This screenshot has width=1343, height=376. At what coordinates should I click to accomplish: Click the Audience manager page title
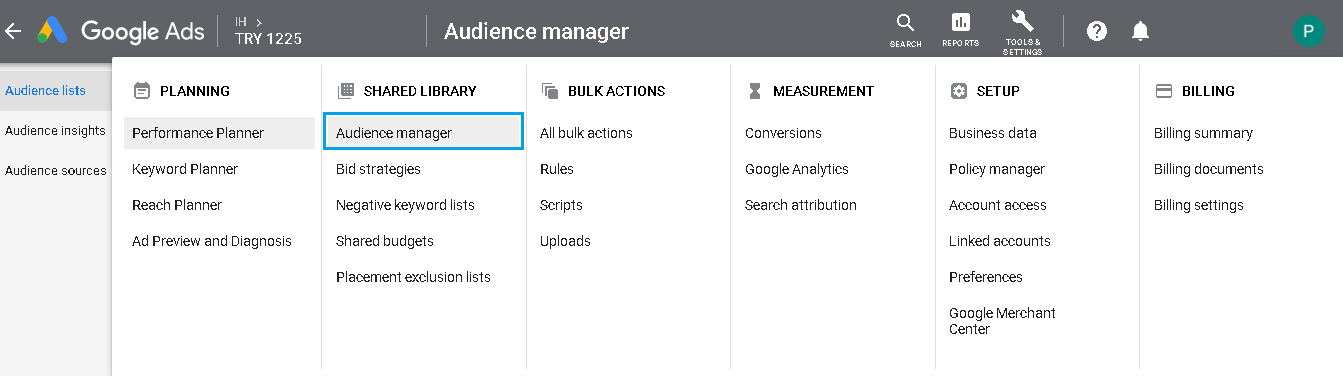[537, 31]
